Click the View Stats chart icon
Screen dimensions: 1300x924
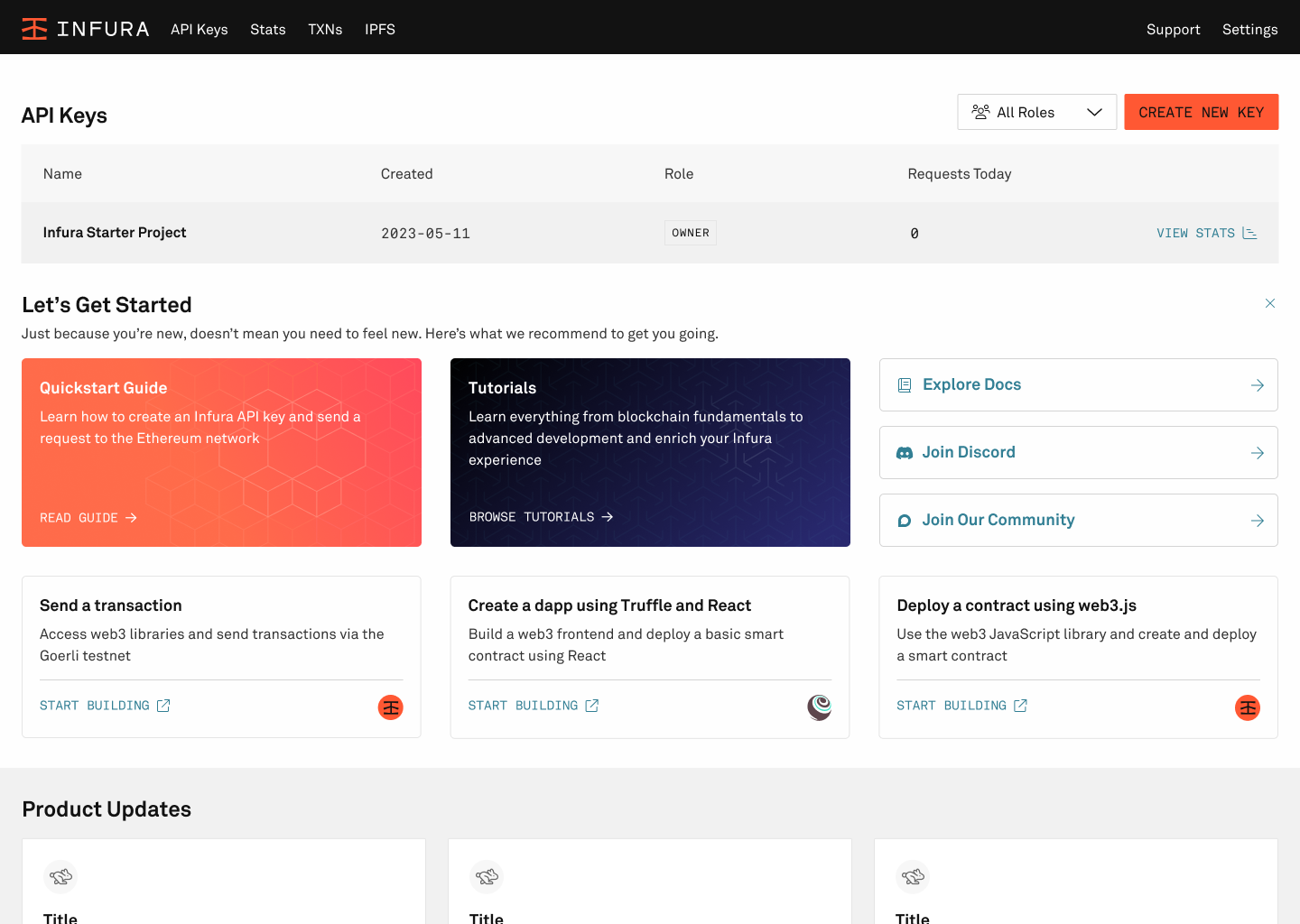1249,233
